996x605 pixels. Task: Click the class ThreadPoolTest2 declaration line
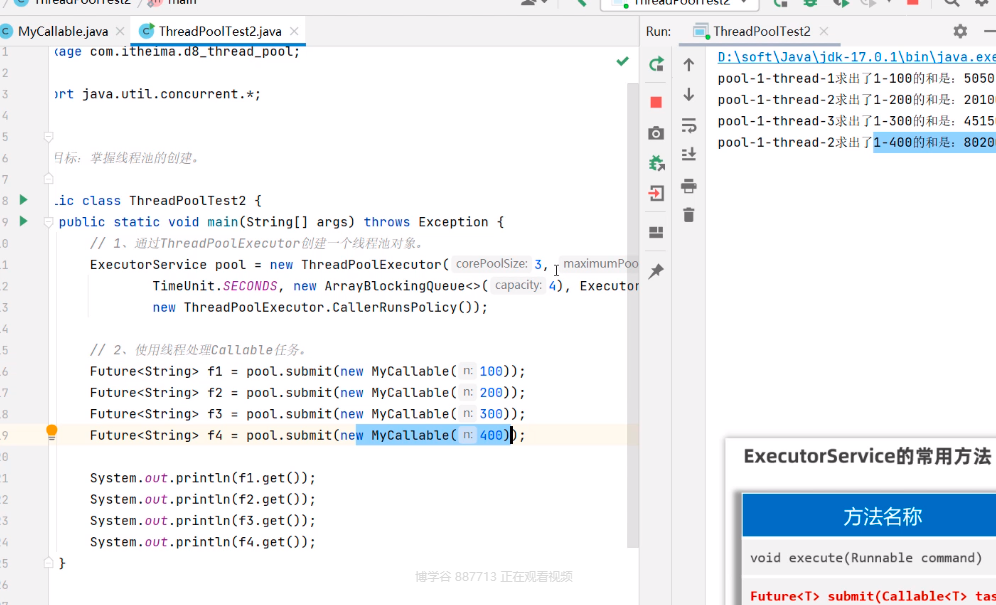tap(157, 201)
